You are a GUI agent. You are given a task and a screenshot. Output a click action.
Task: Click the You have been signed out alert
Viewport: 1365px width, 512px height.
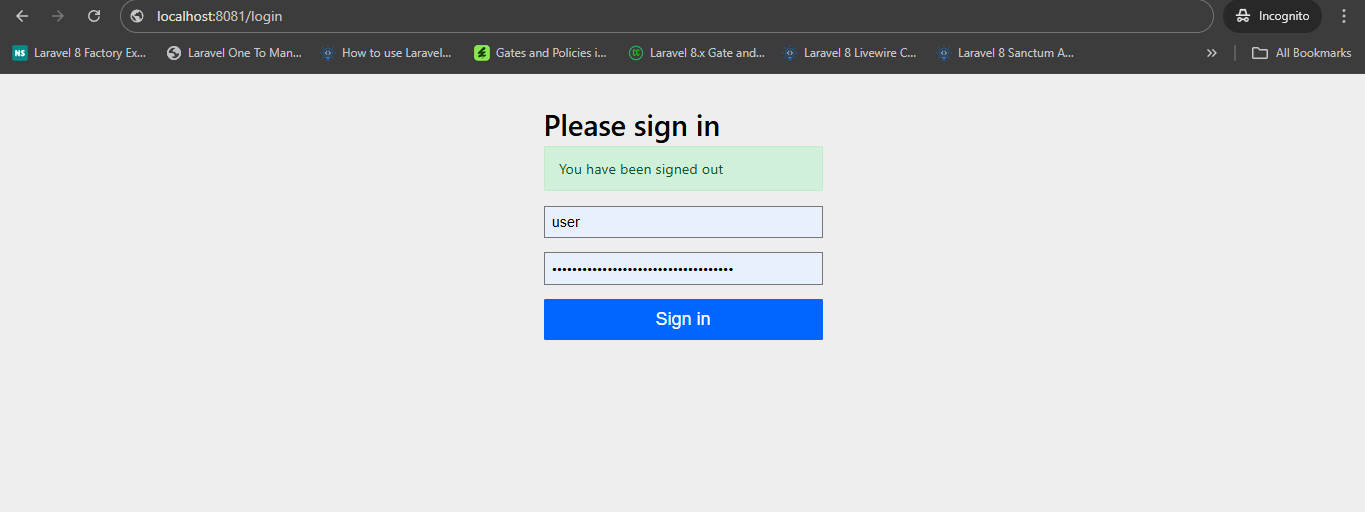pyautogui.click(x=683, y=169)
